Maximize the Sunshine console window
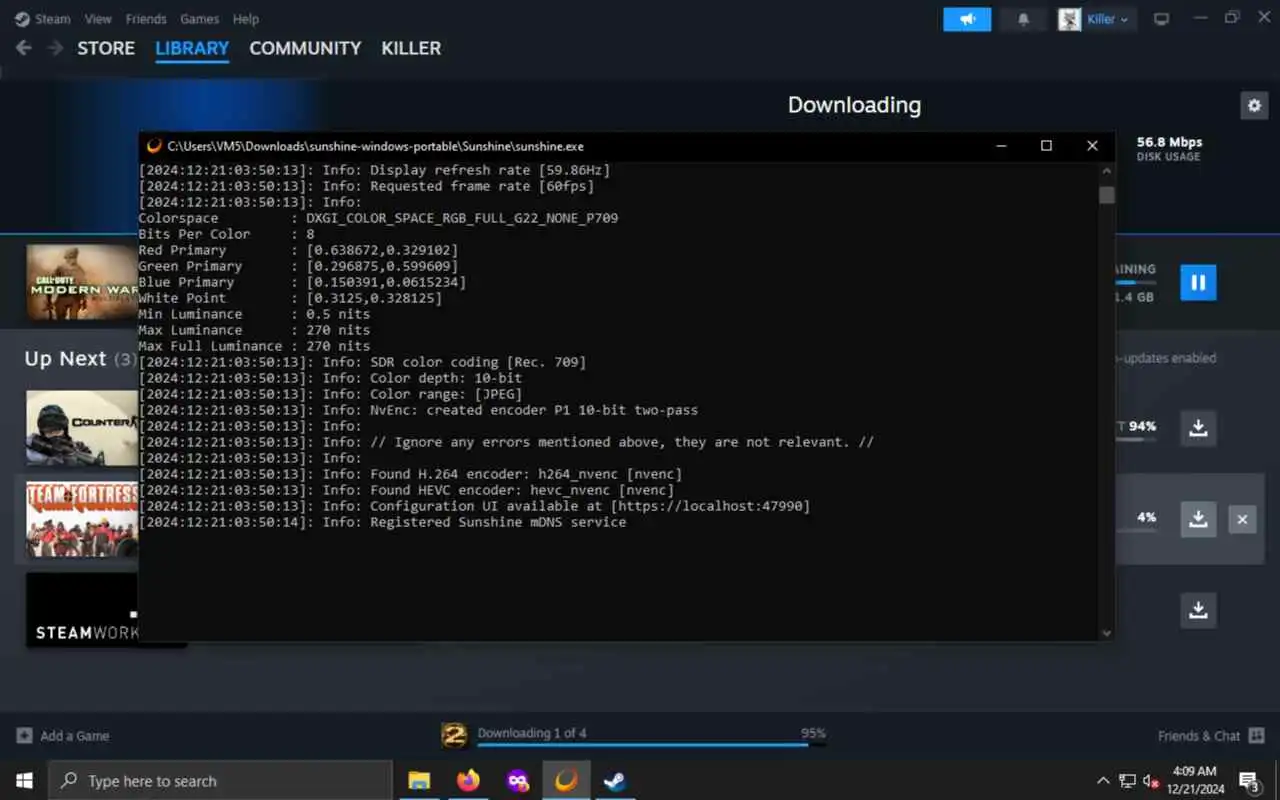The height and width of the screenshot is (800, 1280). (1046, 146)
